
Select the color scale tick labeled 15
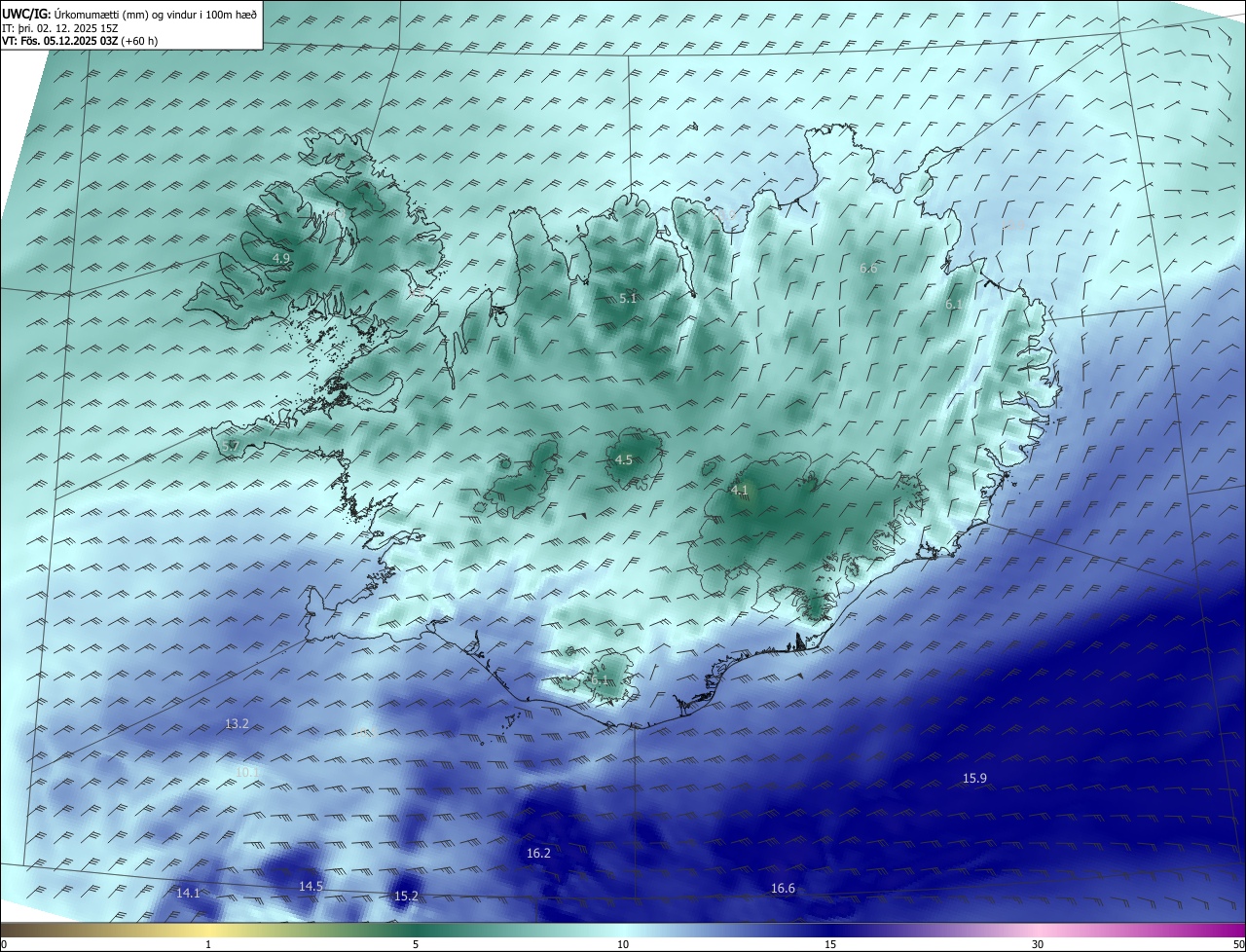pos(830,944)
